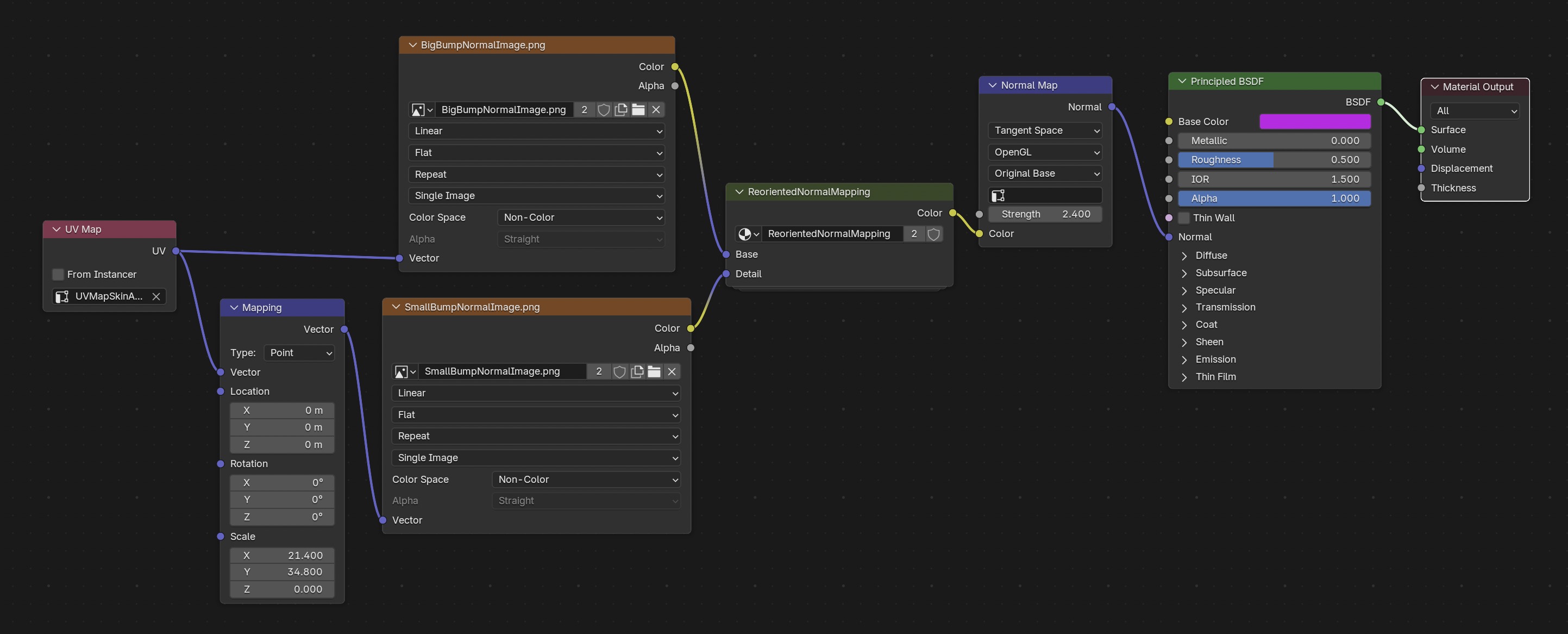Collapse the UV Map node header

click(x=57, y=229)
